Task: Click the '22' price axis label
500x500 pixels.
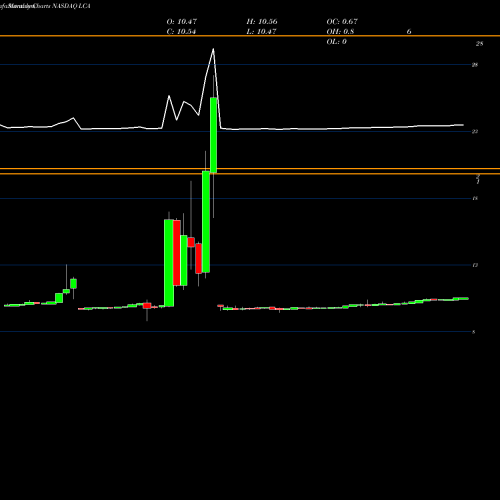Action: [475, 132]
